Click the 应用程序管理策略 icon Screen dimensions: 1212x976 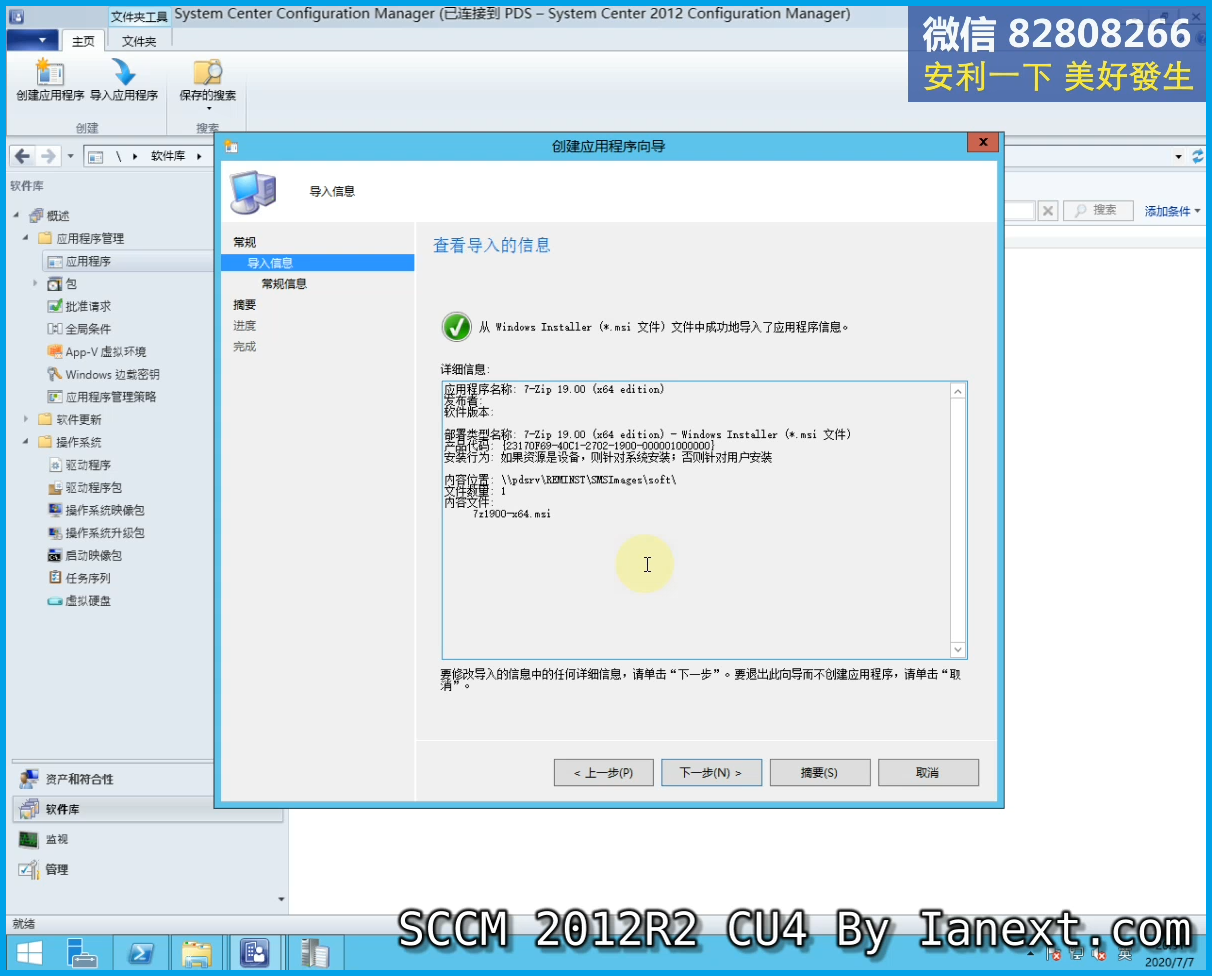pyautogui.click(x=55, y=397)
